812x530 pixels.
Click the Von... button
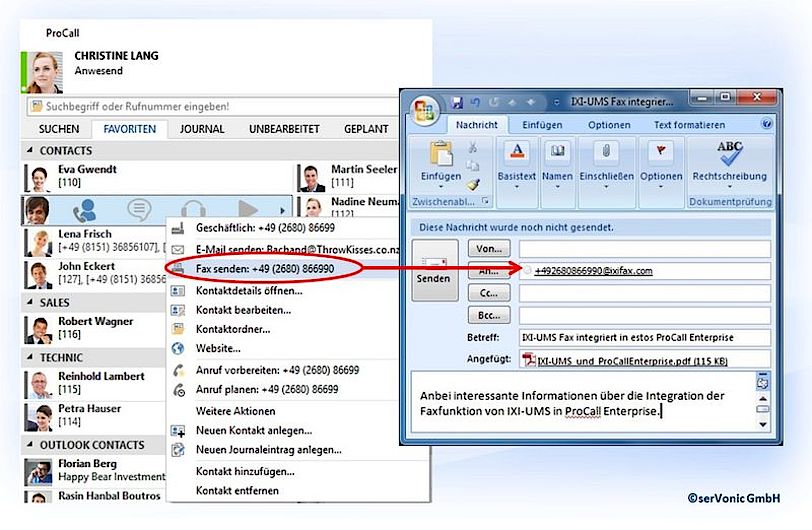pos(489,249)
